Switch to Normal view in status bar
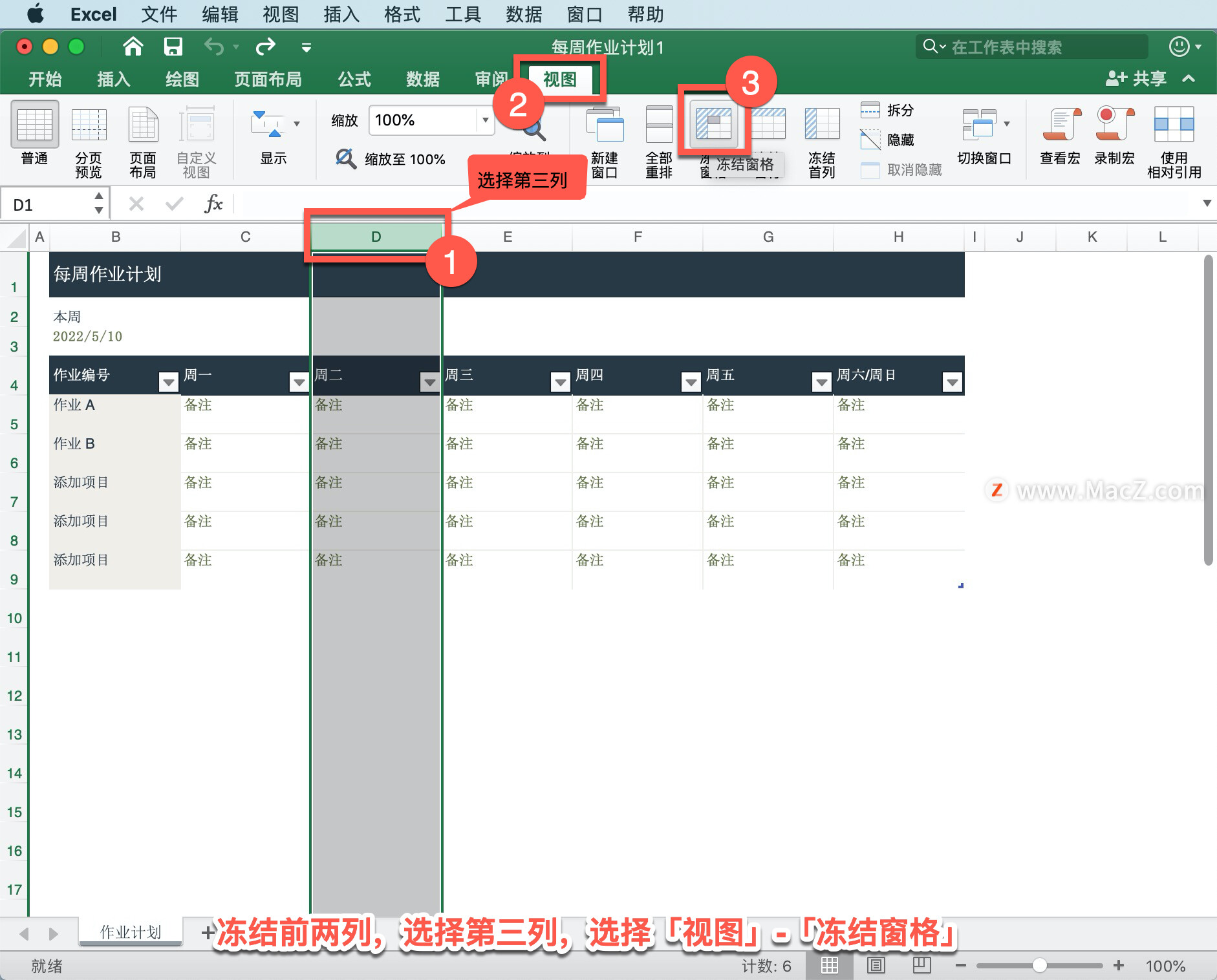Screen dimensions: 1217x980 click(x=830, y=966)
